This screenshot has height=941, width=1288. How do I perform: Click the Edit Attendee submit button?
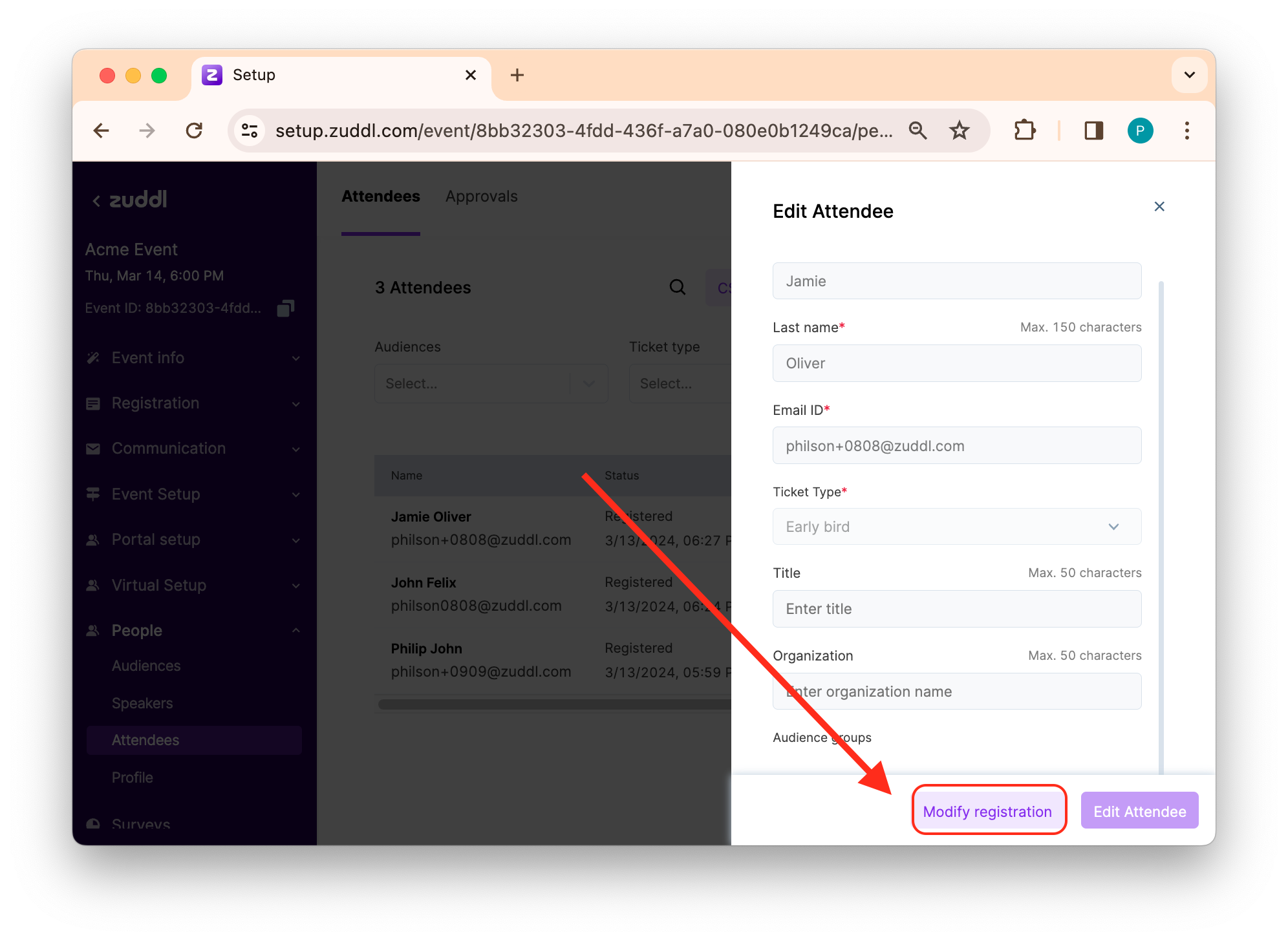coord(1139,812)
